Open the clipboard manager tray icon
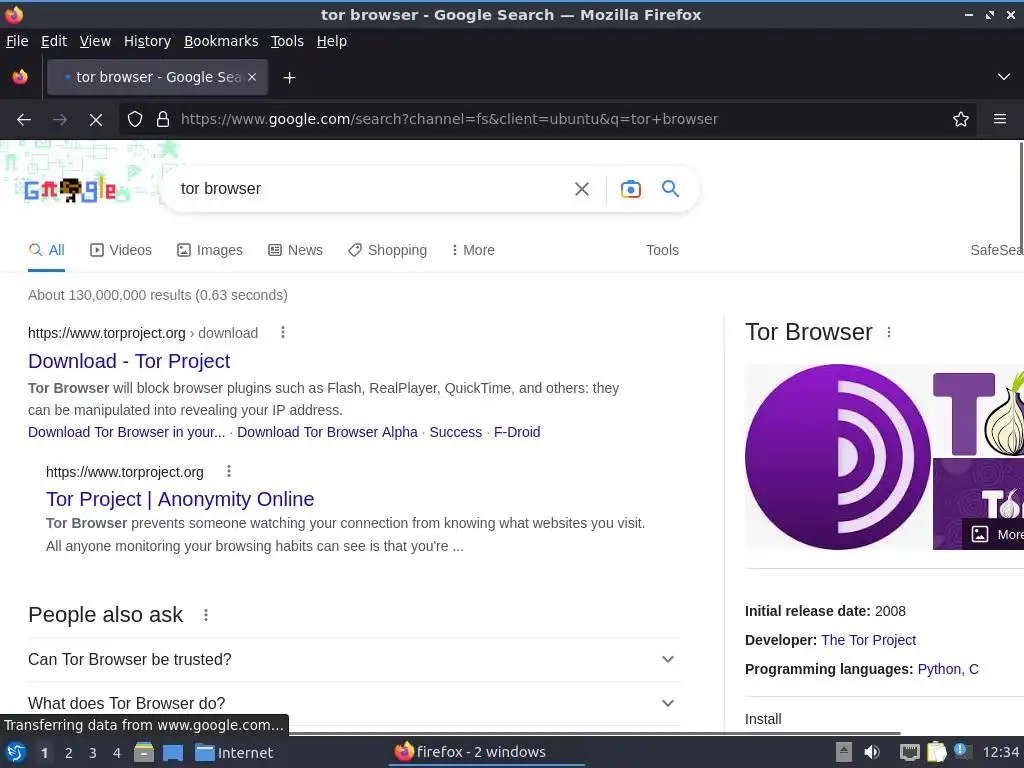Screen dimensions: 1024x768 tap(936, 752)
